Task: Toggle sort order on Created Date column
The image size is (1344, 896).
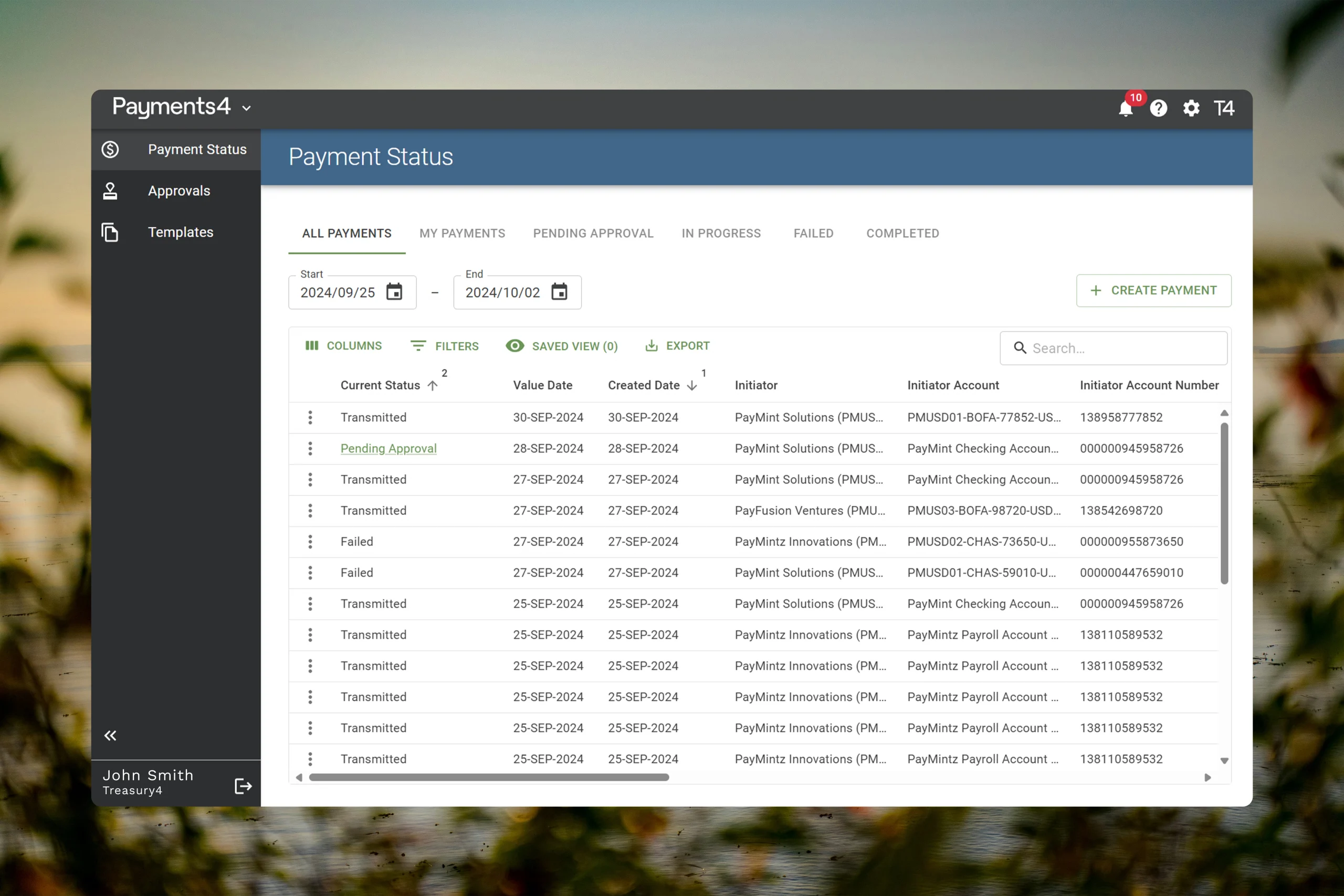Action: 692,386
